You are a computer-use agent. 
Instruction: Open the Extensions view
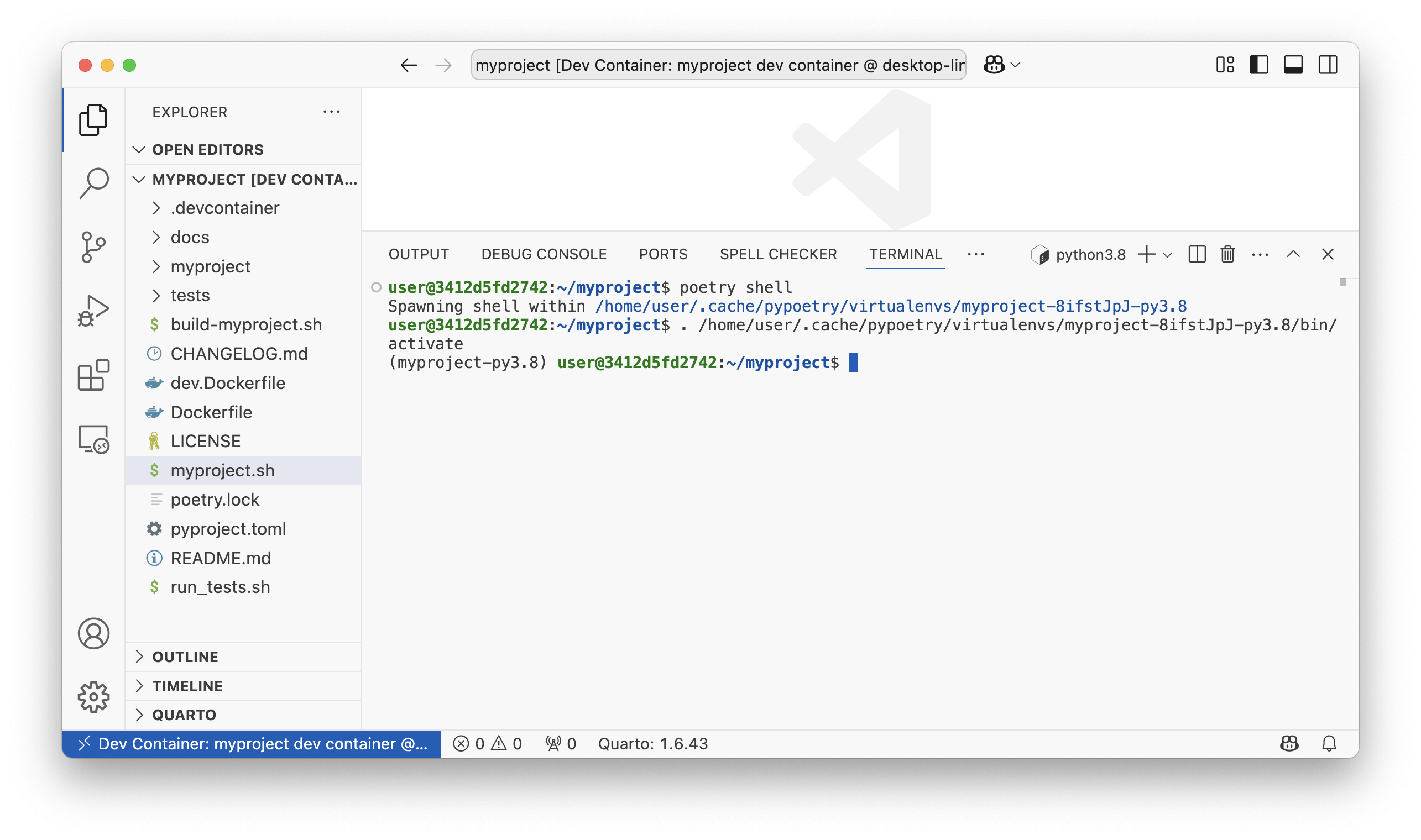tap(93, 375)
